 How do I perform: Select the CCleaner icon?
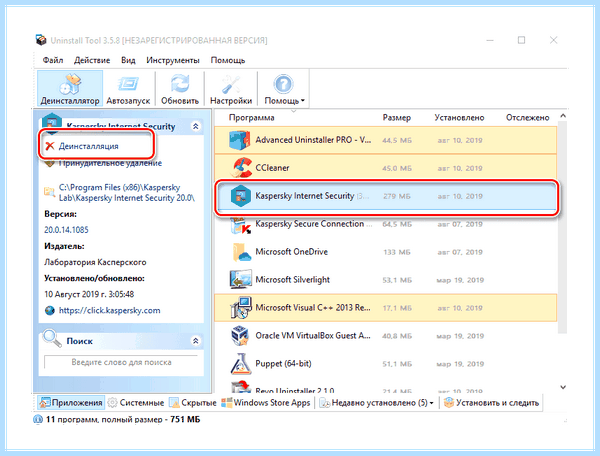[241, 168]
